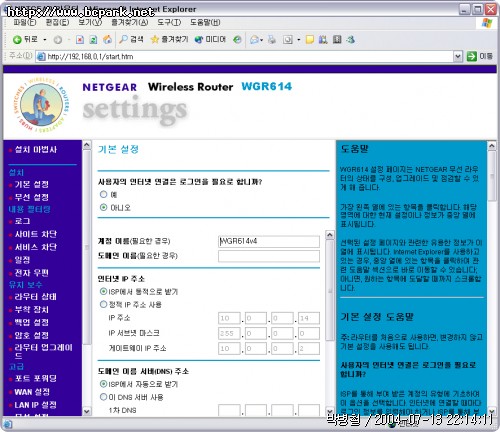Click the Forward navigation icon
This screenshot has width=500, height=432.
pos(58,40)
